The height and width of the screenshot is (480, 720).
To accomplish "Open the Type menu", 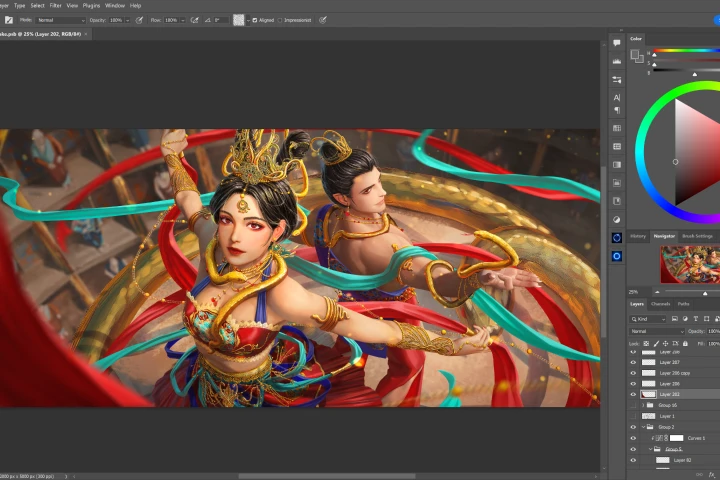I will pyautogui.click(x=19, y=6).
